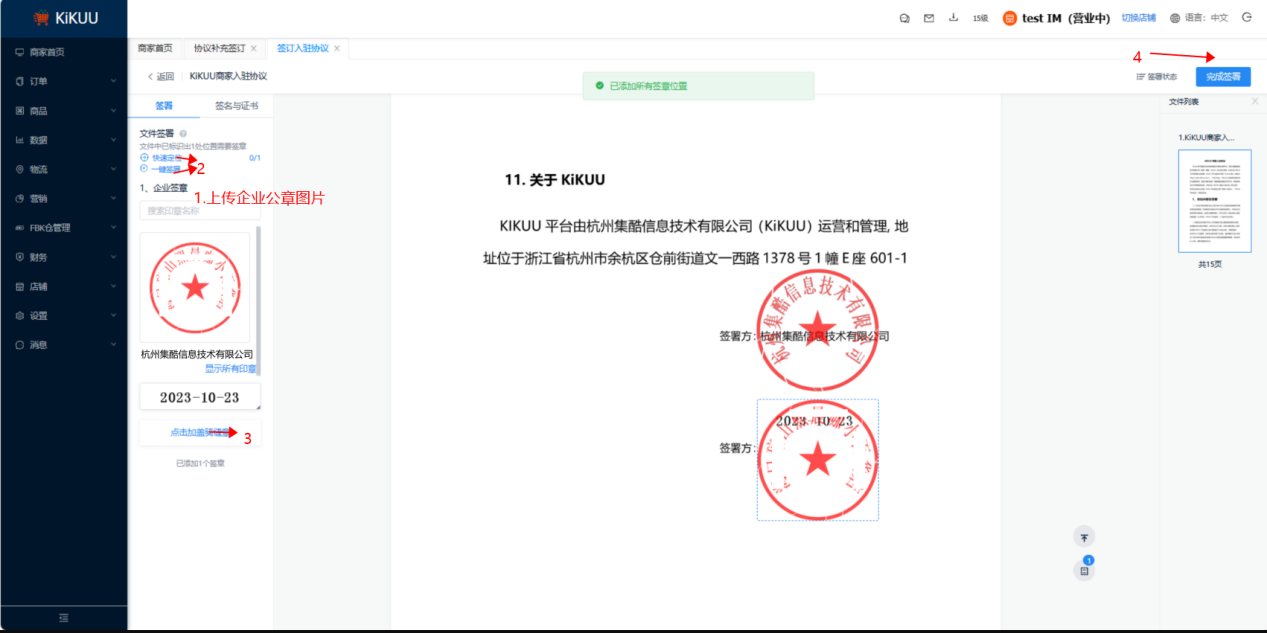Click the scroll-to-top round button
1267x633 pixels.
click(x=1084, y=537)
